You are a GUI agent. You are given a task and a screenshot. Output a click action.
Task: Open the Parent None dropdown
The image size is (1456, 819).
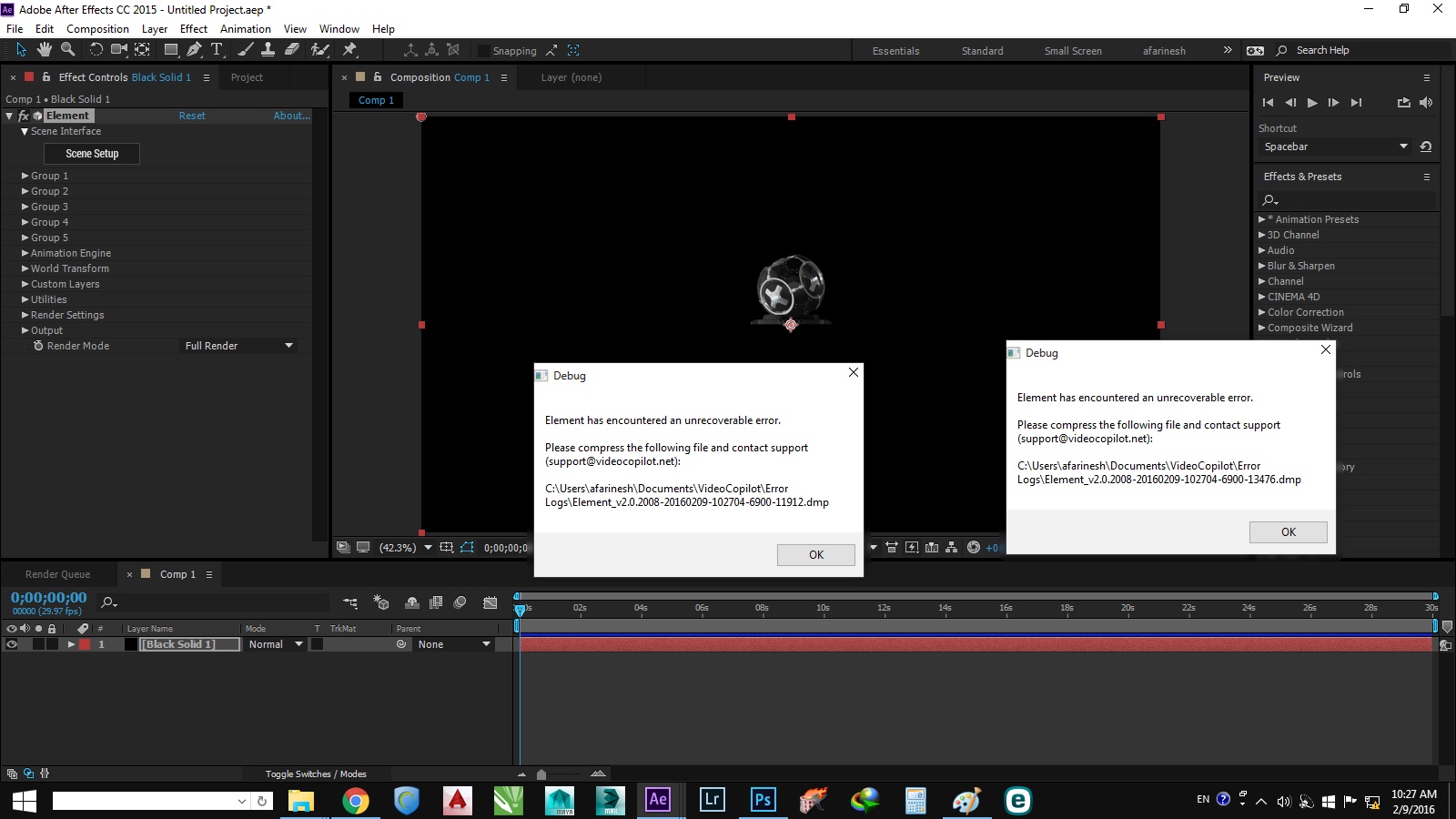click(454, 644)
